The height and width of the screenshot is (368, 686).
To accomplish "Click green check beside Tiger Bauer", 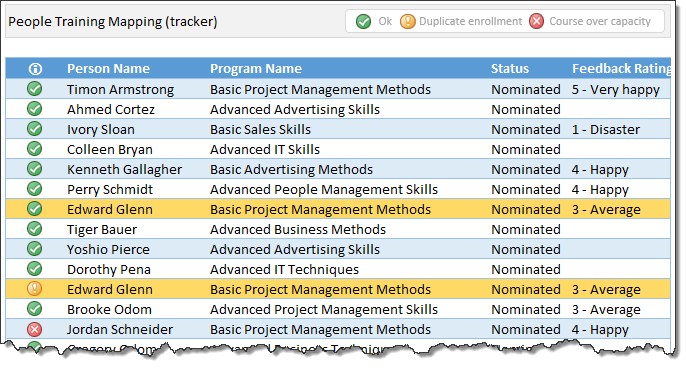I will pyautogui.click(x=35, y=229).
